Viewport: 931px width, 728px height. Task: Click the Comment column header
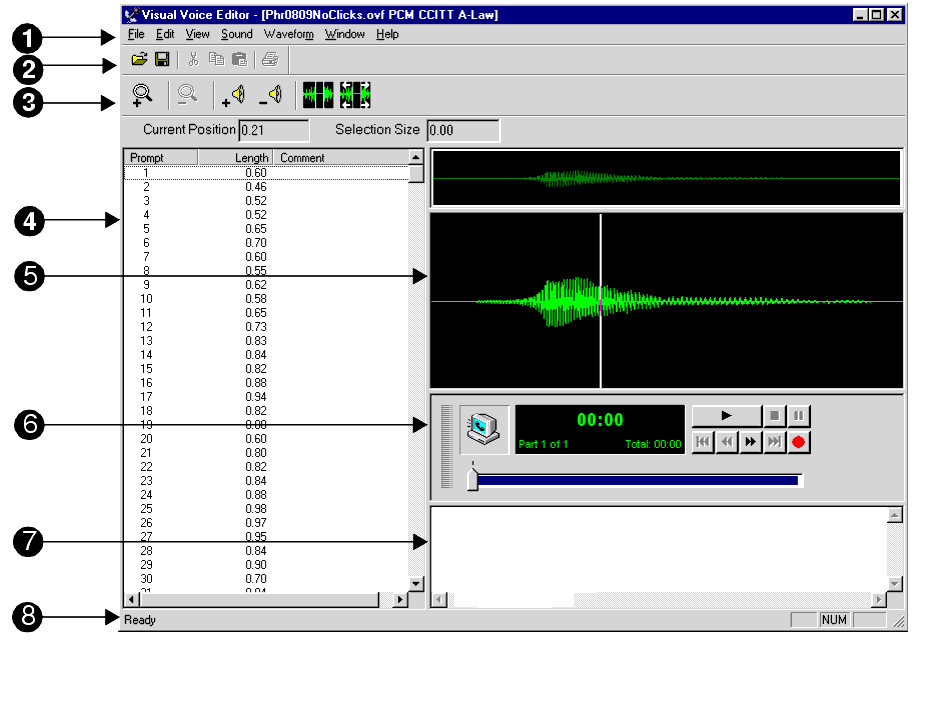point(341,157)
